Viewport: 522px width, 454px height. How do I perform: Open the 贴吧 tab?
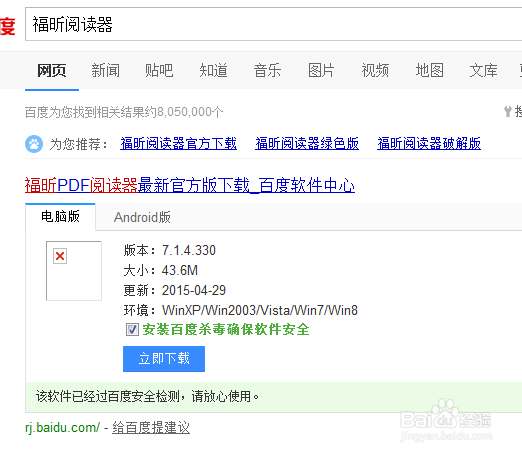(159, 70)
